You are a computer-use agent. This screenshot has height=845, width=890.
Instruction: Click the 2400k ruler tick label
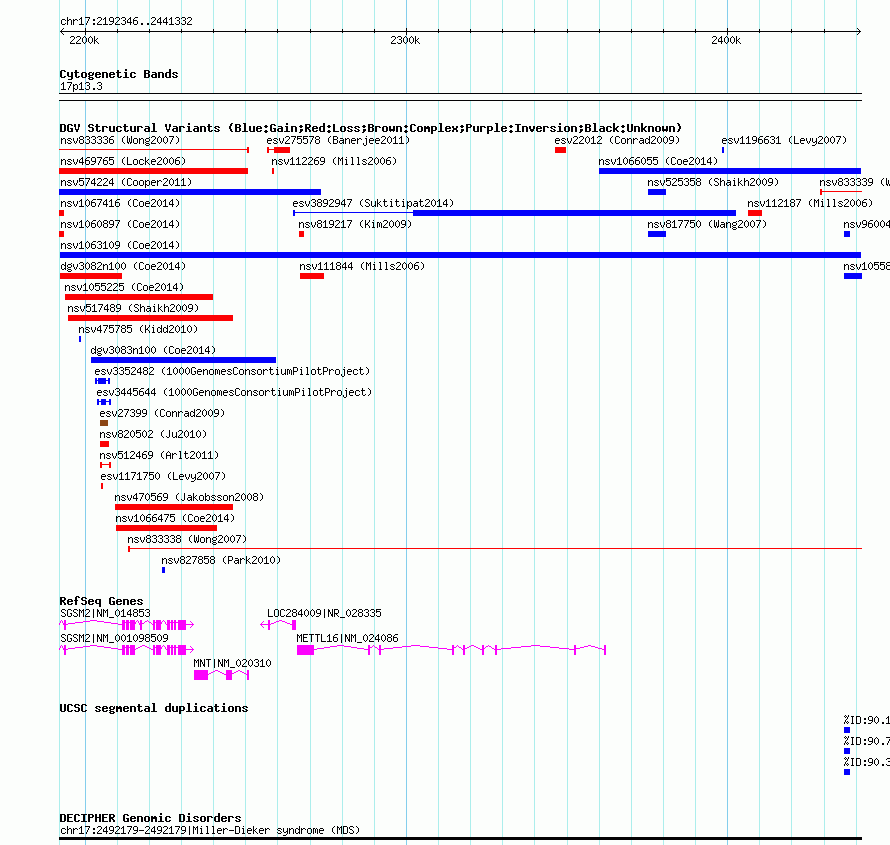[726, 40]
